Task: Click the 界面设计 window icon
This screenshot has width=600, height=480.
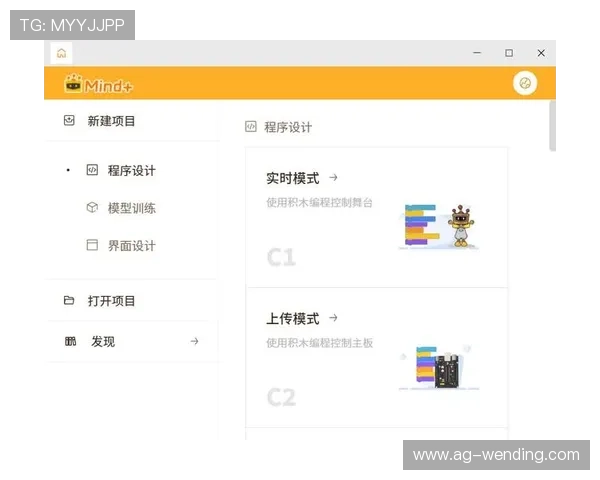Action: 92,245
